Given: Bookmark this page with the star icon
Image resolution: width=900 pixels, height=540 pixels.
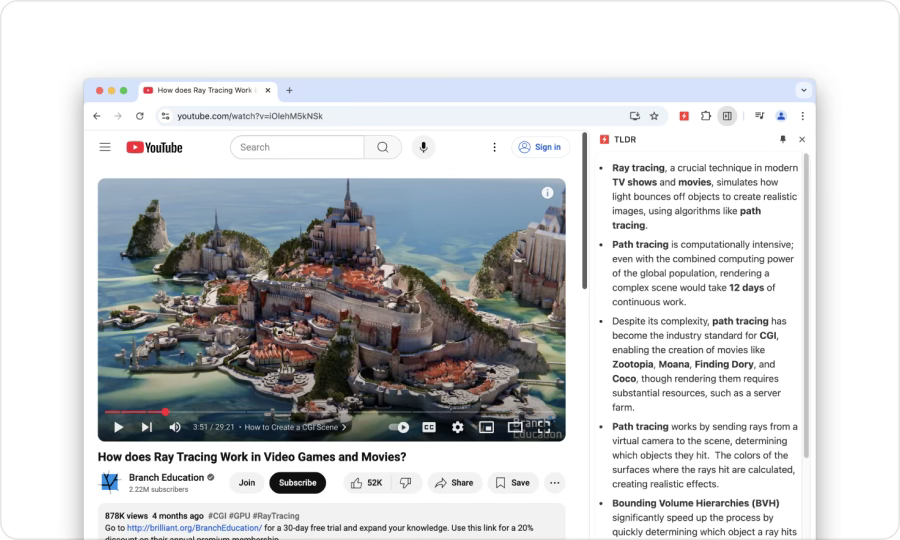Looking at the screenshot, I should [654, 116].
